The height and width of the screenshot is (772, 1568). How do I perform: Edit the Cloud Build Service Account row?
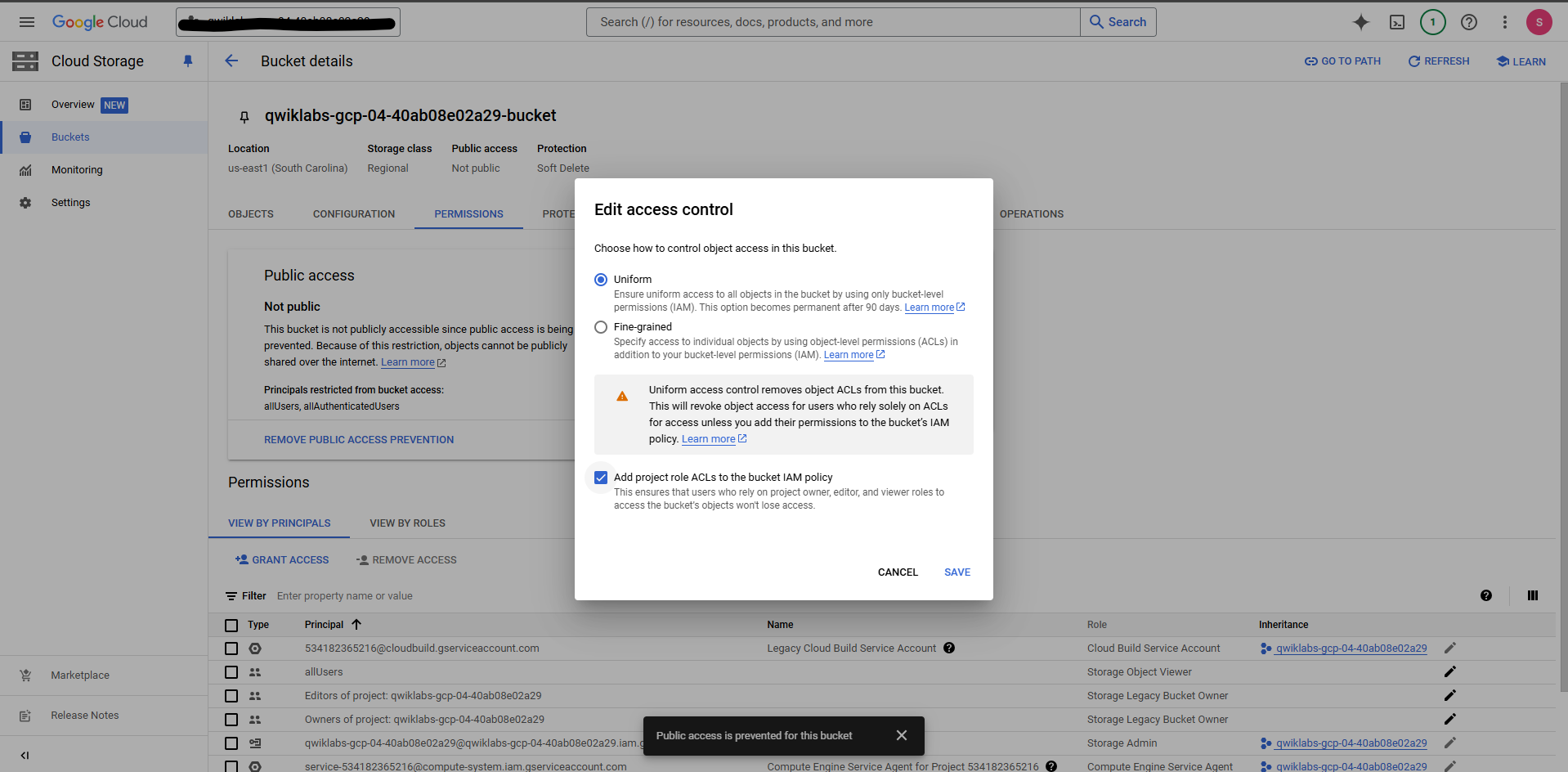coord(1449,648)
